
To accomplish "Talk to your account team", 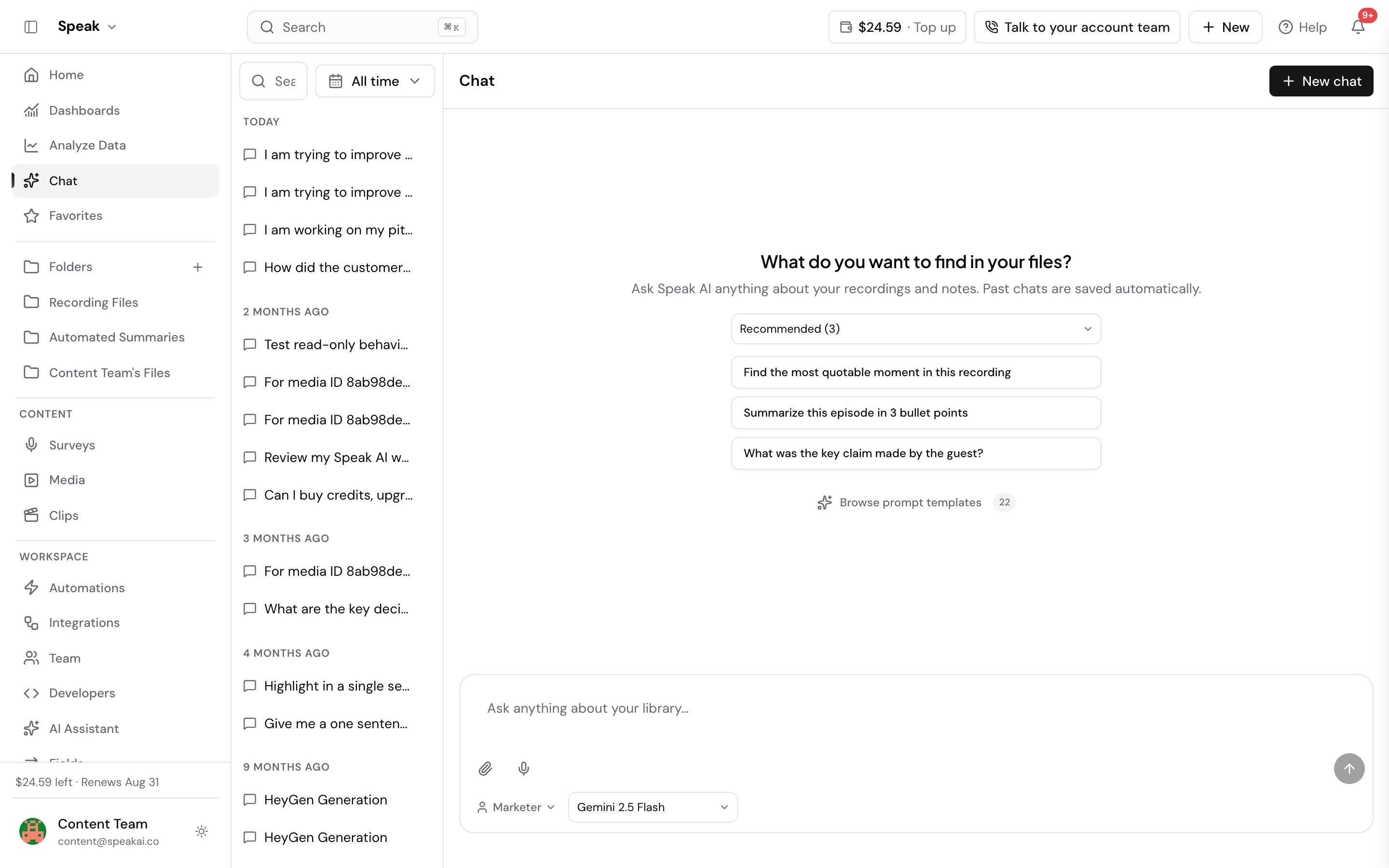I will pos(1077,27).
